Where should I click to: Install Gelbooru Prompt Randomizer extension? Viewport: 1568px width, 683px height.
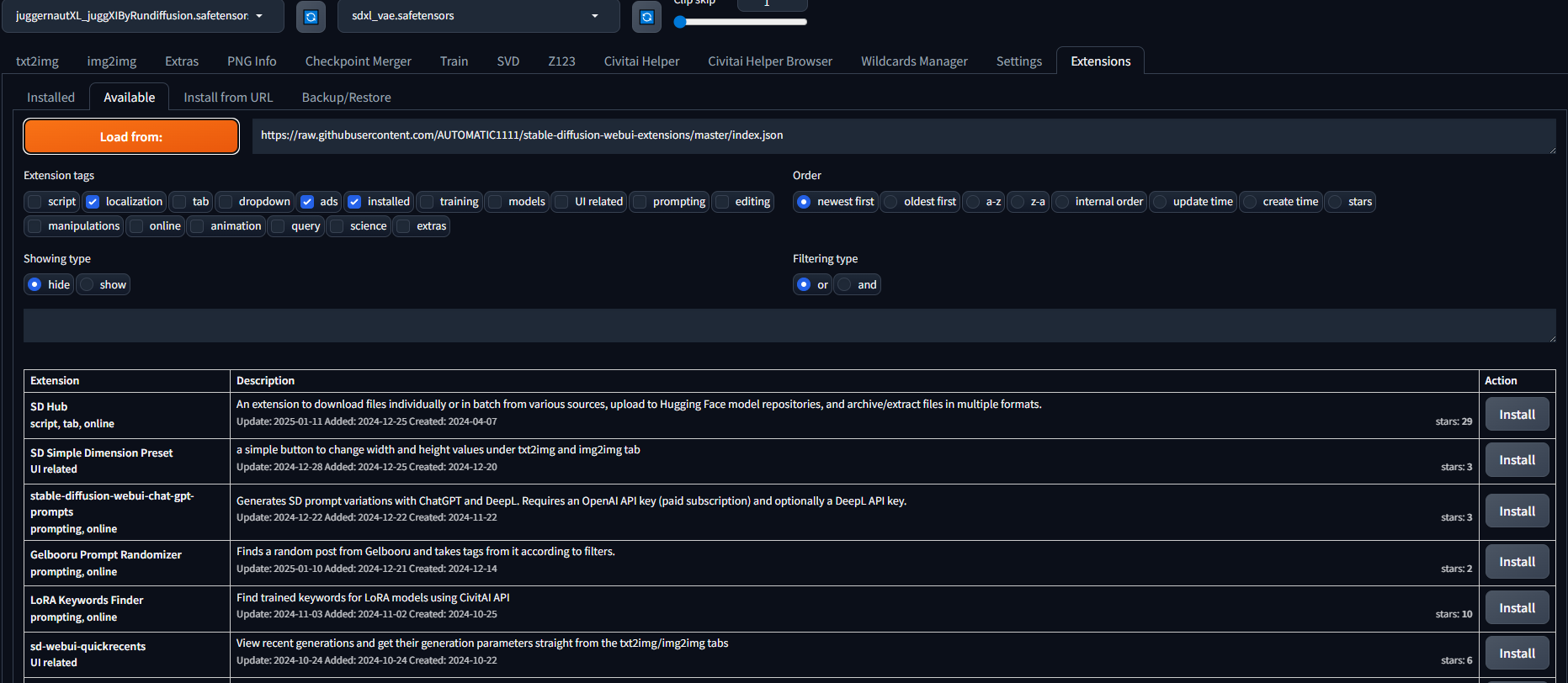(1517, 562)
